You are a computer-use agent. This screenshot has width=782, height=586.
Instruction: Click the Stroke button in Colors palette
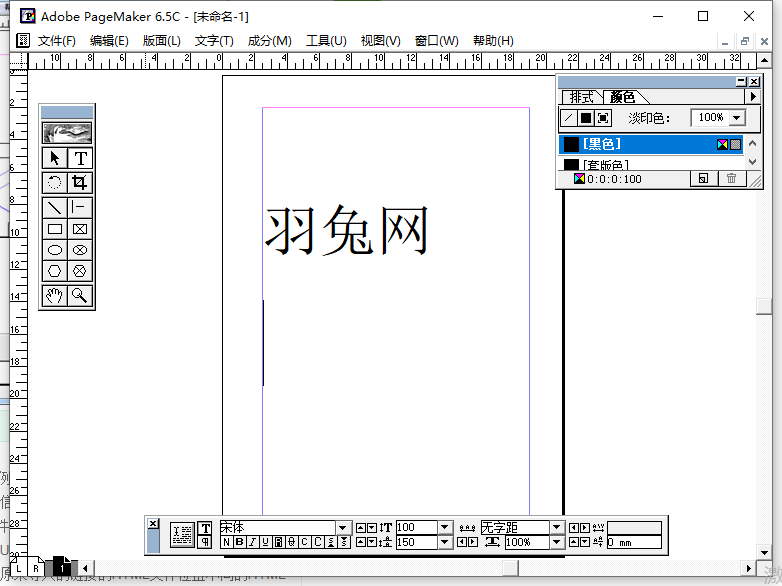tap(569, 118)
